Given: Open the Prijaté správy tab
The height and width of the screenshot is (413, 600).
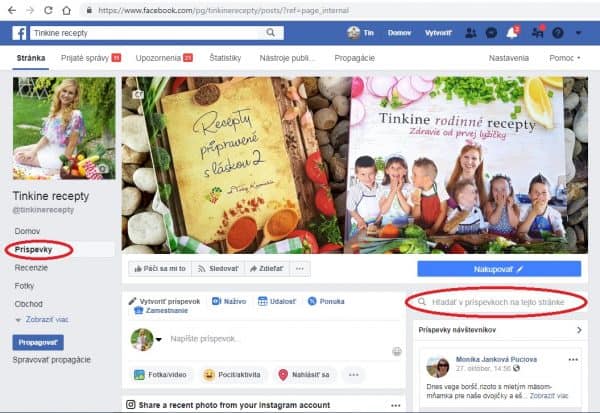Looking at the screenshot, I should coord(91,58).
